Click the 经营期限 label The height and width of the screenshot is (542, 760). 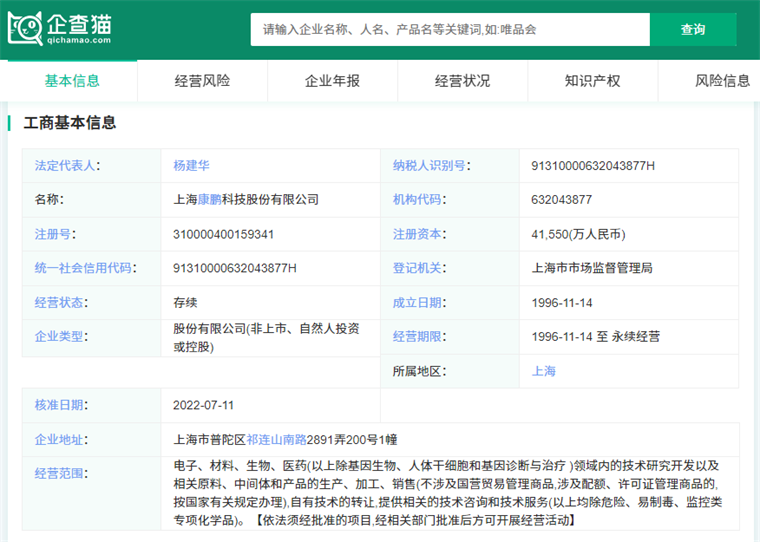point(419,336)
